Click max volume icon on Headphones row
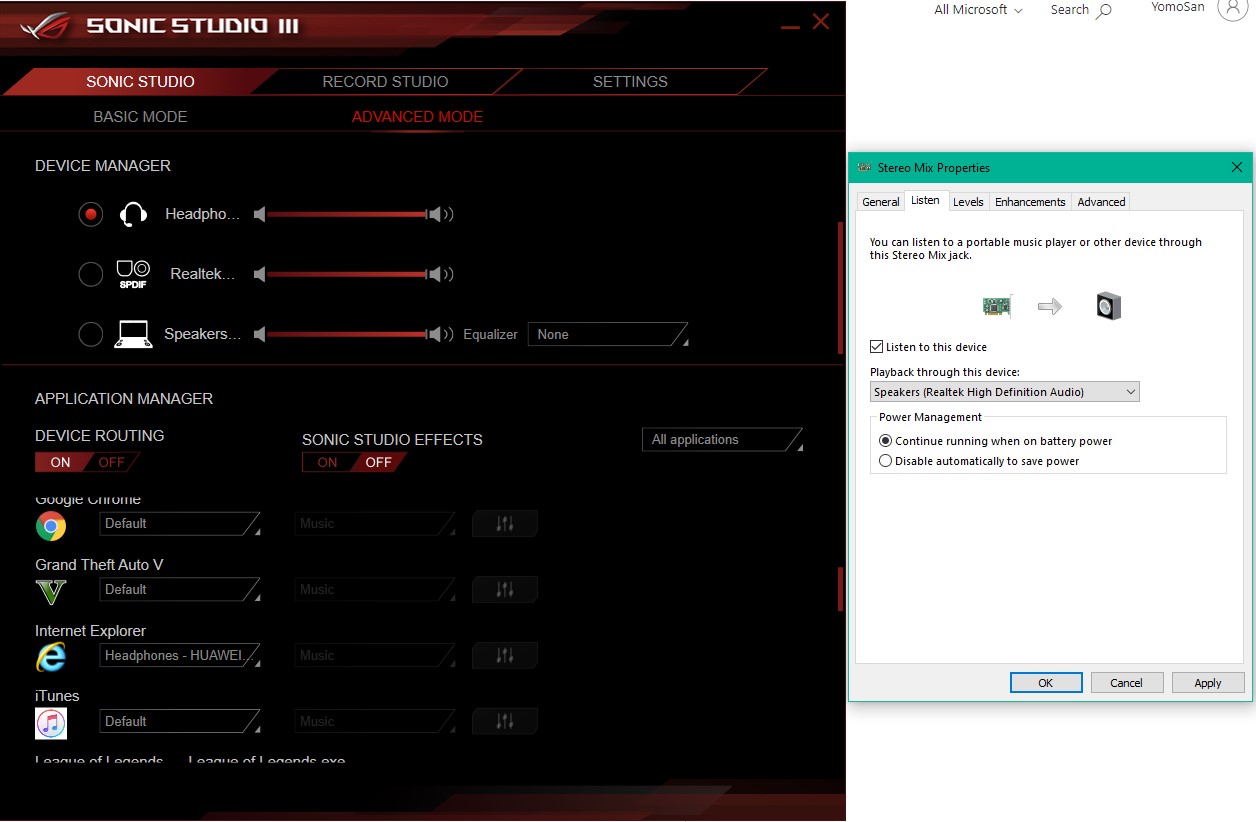1256x822 pixels. [440, 214]
